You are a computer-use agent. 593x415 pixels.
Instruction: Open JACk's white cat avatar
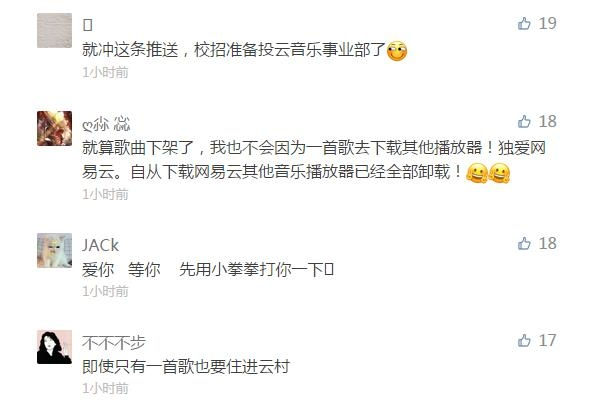pos(54,250)
